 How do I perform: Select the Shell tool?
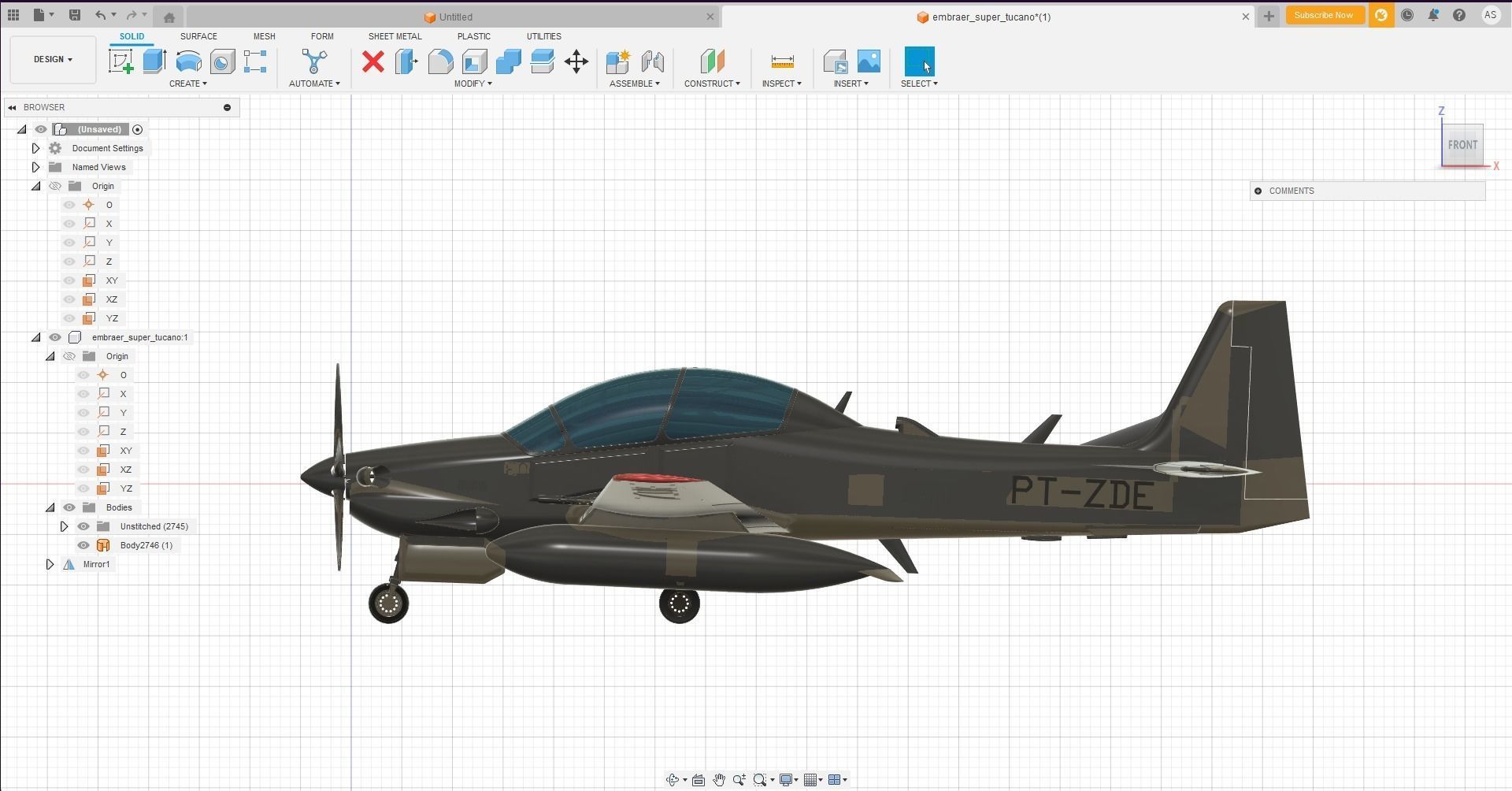pos(474,61)
